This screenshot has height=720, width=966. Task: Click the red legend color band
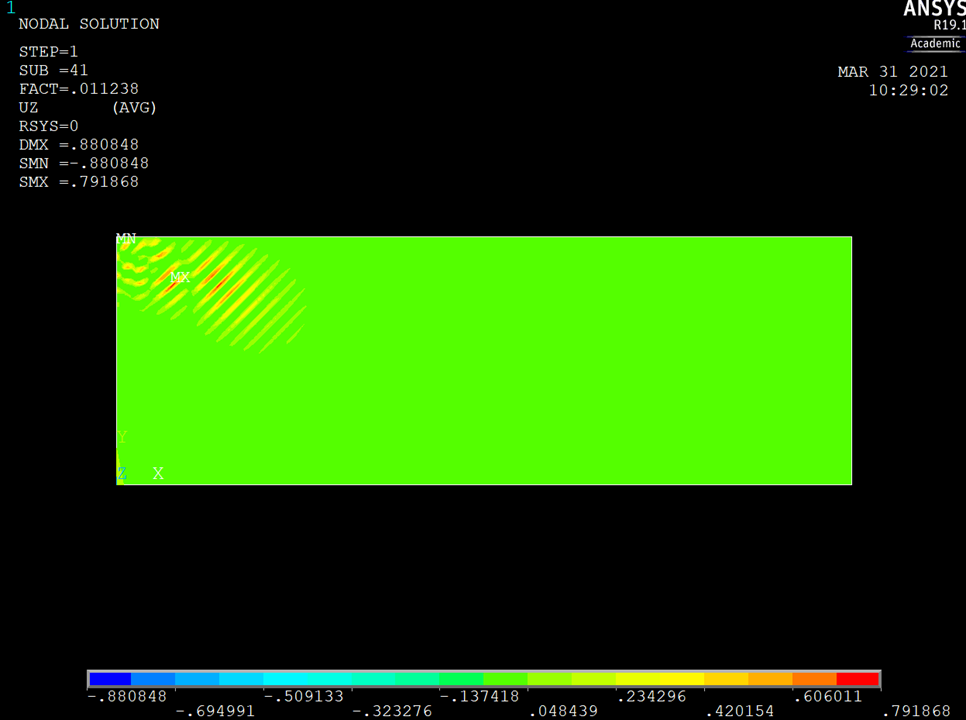858,679
